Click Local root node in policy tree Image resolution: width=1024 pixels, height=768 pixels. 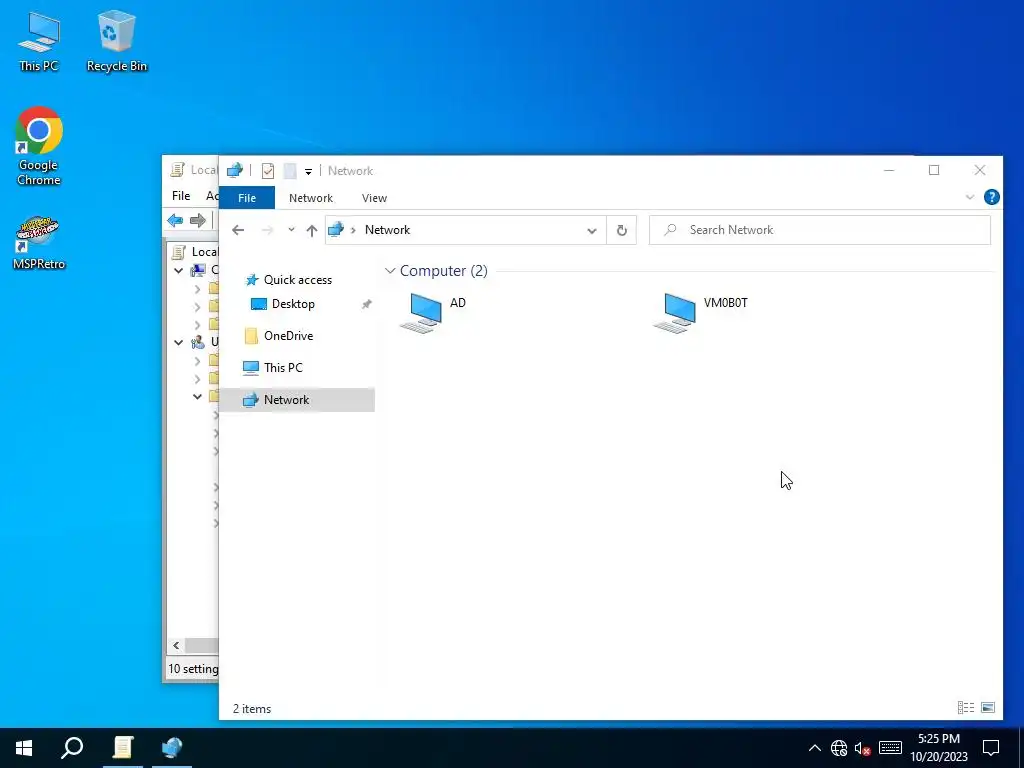point(195,252)
